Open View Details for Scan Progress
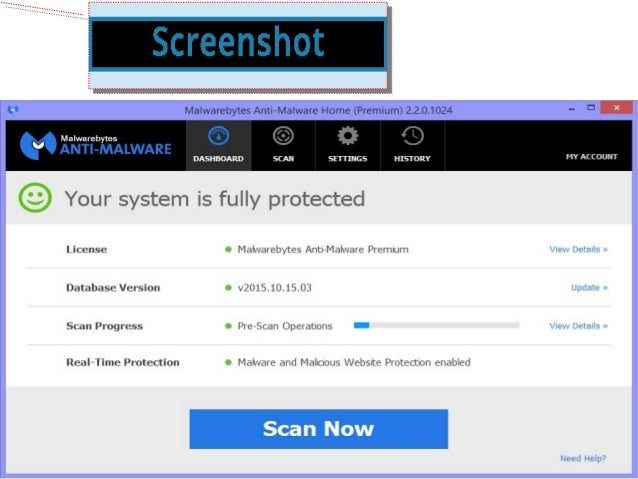The width and height of the screenshot is (638, 479). (x=578, y=326)
